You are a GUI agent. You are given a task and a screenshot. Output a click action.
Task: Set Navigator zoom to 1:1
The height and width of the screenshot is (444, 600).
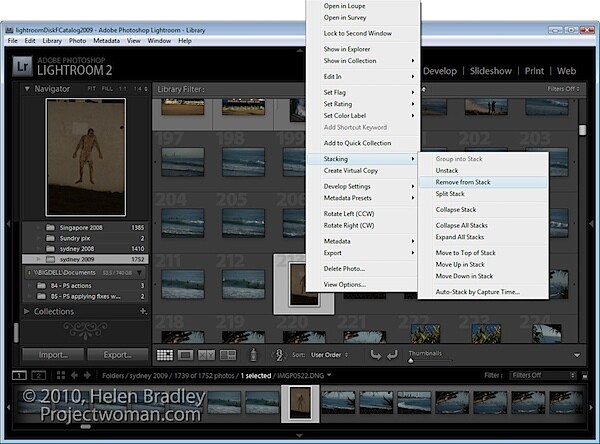point(122,89)
